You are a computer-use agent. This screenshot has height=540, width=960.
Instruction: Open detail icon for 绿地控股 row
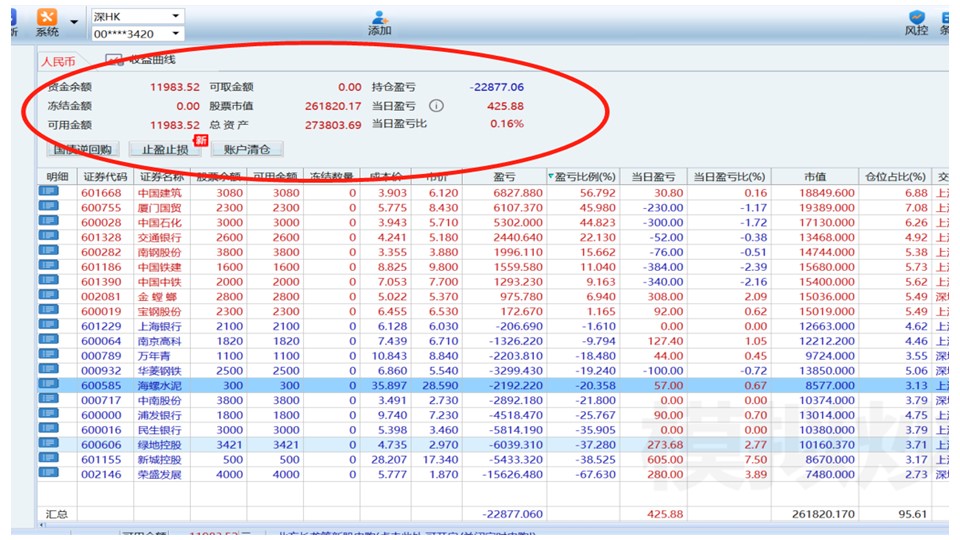click(x=48, y=443)
